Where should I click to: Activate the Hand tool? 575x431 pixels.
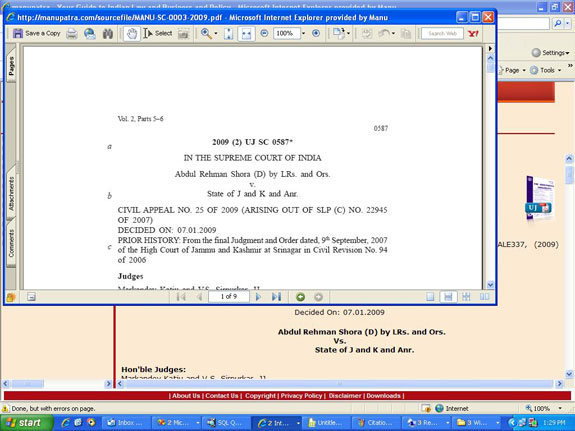pos(132,34)
